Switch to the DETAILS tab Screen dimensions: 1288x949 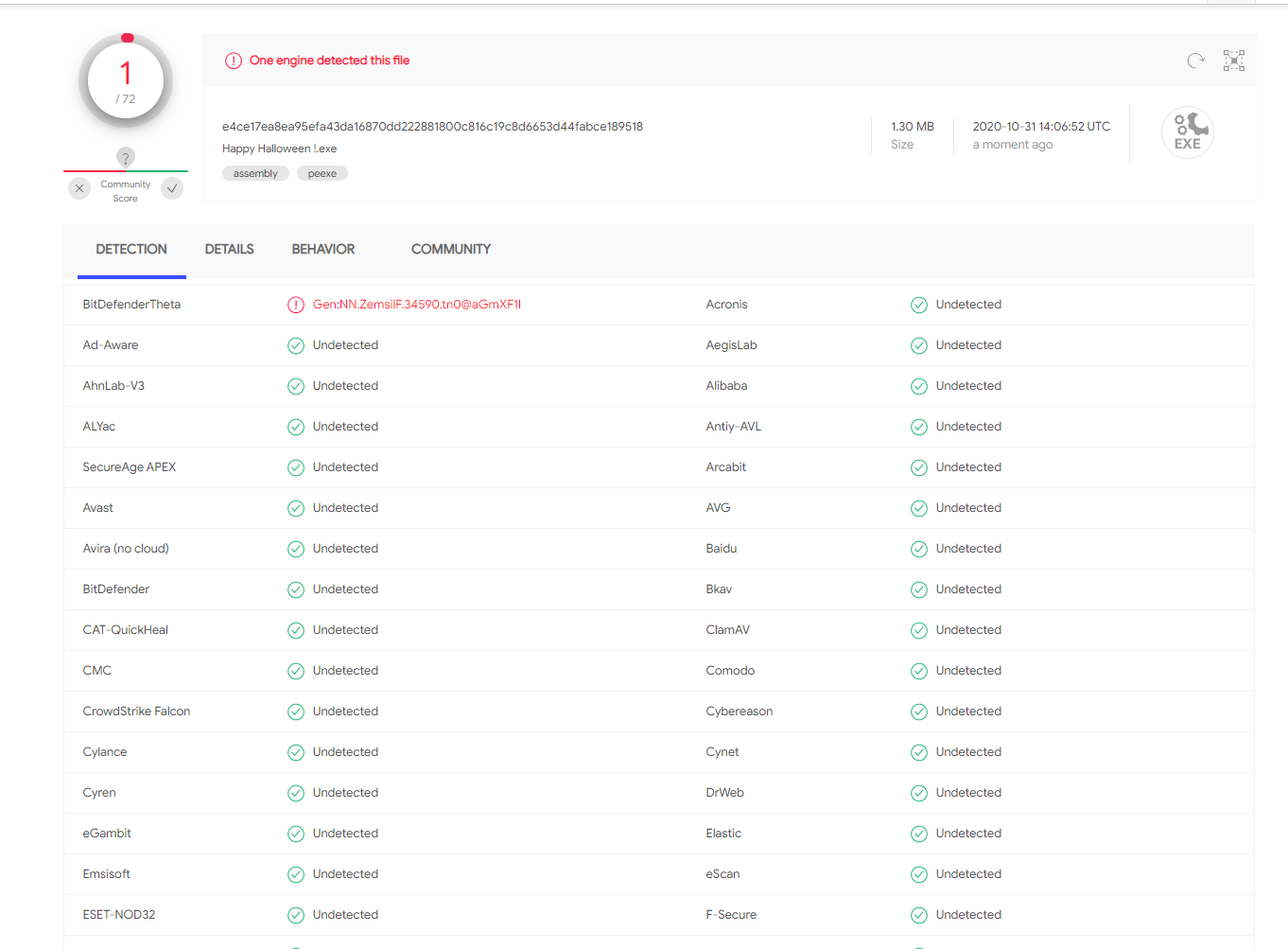coord(230,249)
